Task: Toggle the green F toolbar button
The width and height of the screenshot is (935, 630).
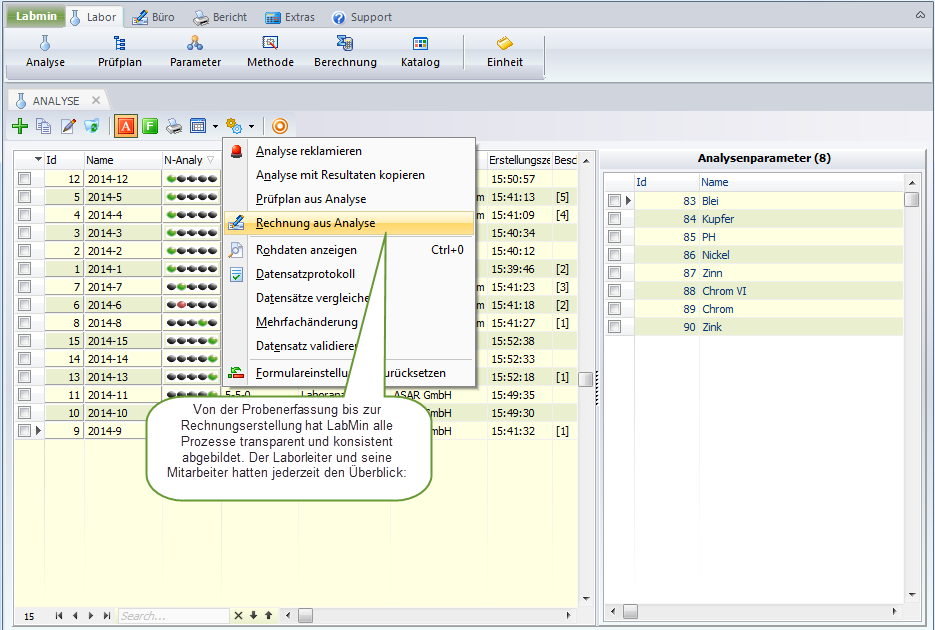Action: coord(150,126)
